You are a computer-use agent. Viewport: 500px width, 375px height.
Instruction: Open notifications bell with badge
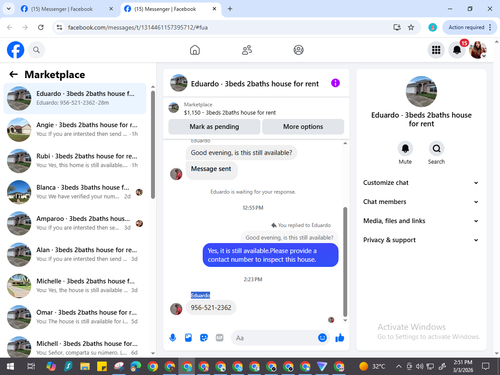pyautogui.click(x=457, y=50)
